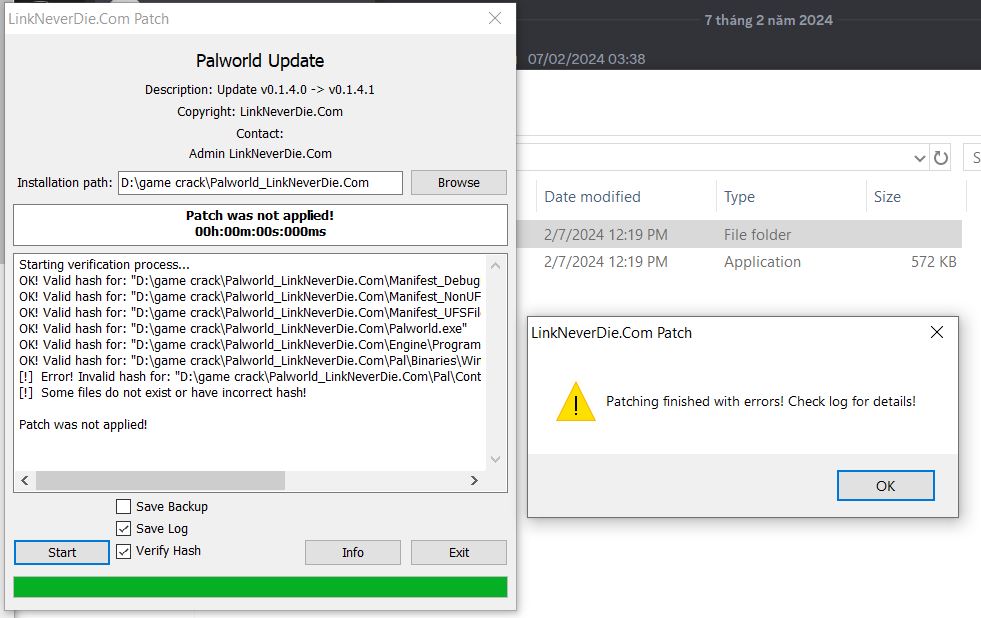This screenshot has width=981, height=618.
Task: Click Browse to choose the installation path
Action: (x=458, y=183)
